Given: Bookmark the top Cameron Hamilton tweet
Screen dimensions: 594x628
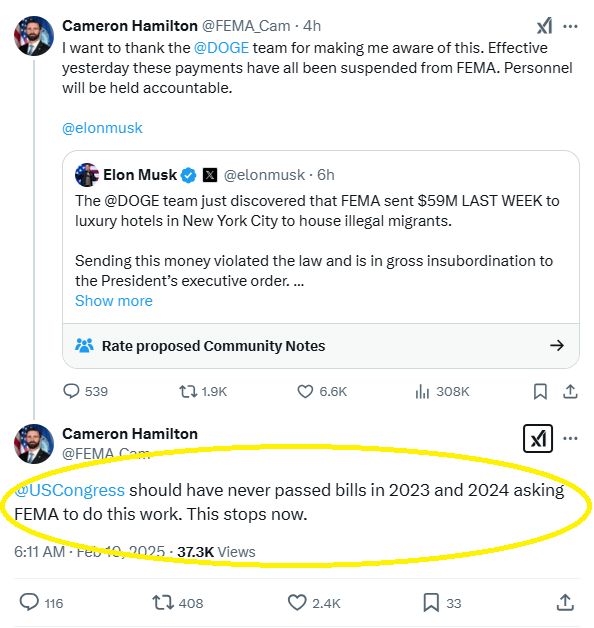Looking at the screenshot, I should 540,392.
